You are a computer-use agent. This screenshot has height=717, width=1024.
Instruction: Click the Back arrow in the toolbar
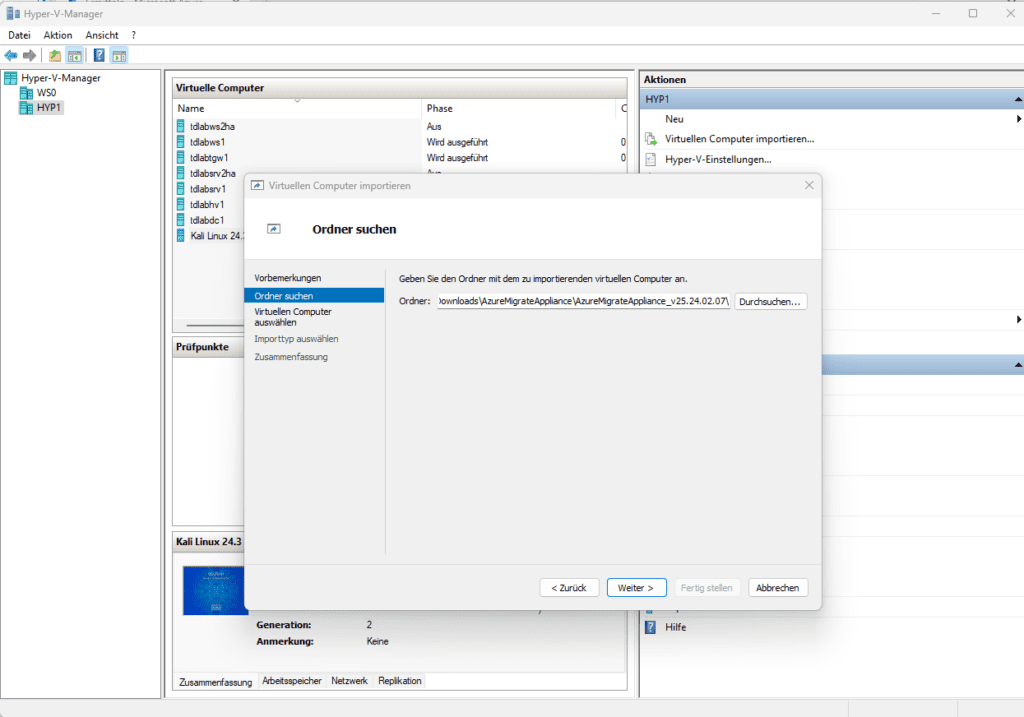(x=10, y=56)
